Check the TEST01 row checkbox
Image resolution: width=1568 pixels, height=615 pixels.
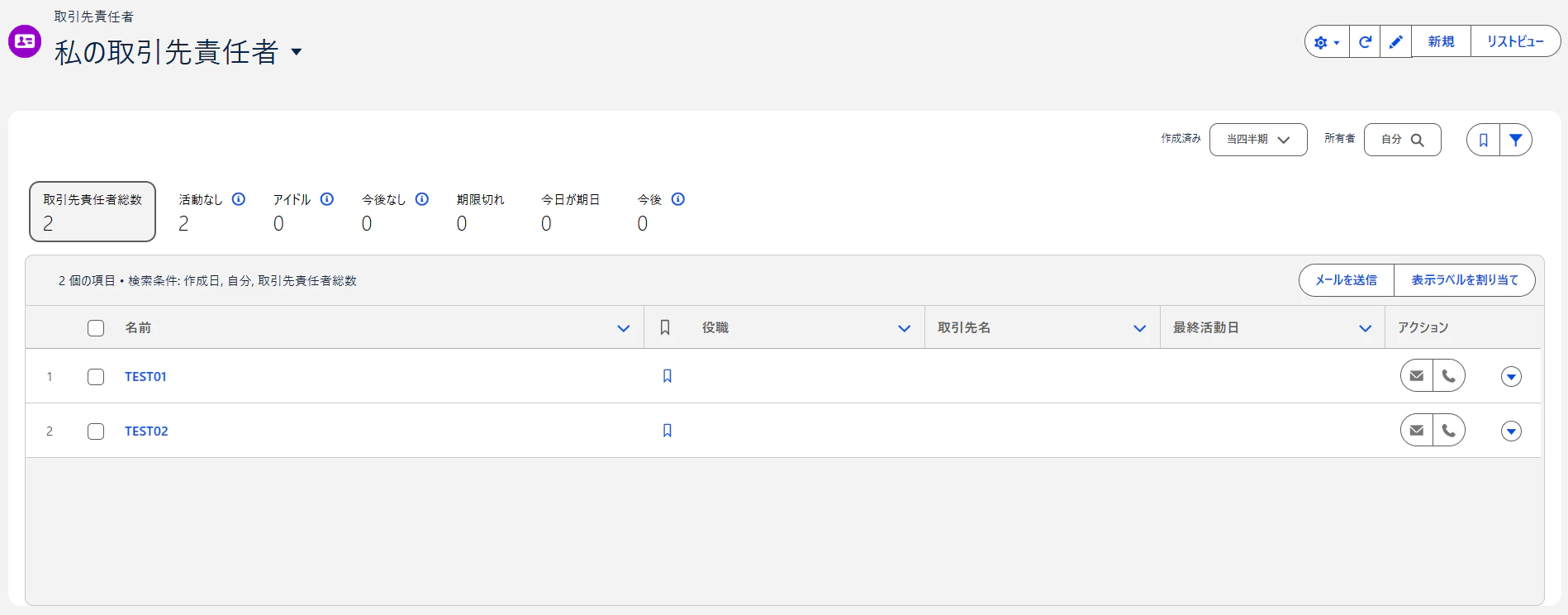tap(96, 377)
